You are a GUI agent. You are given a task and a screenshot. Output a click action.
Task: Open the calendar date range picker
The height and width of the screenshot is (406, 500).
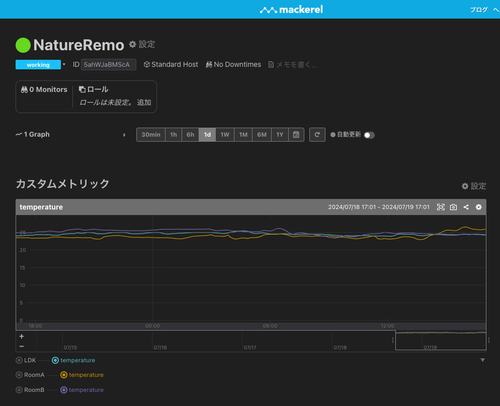296,135
